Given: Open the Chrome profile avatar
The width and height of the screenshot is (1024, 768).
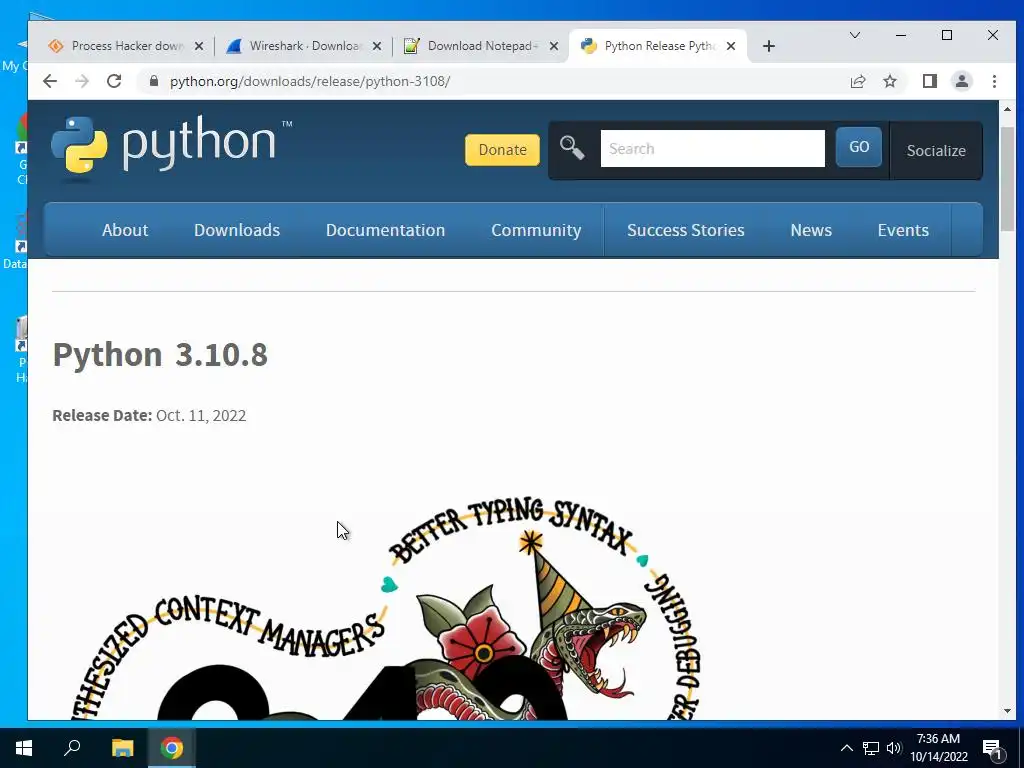Looking at the screenshot, I should (961, 81).
